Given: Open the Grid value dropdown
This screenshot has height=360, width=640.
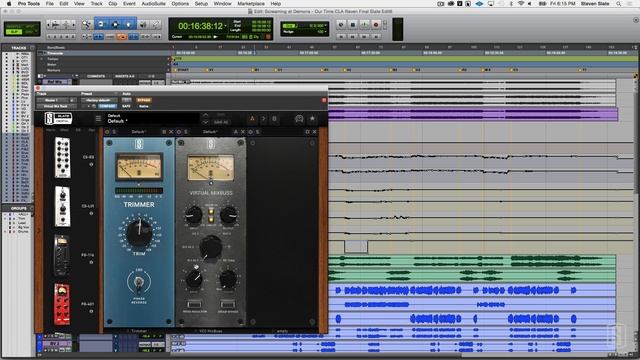Looking at the screenshot, I should (x=326, y=25).
